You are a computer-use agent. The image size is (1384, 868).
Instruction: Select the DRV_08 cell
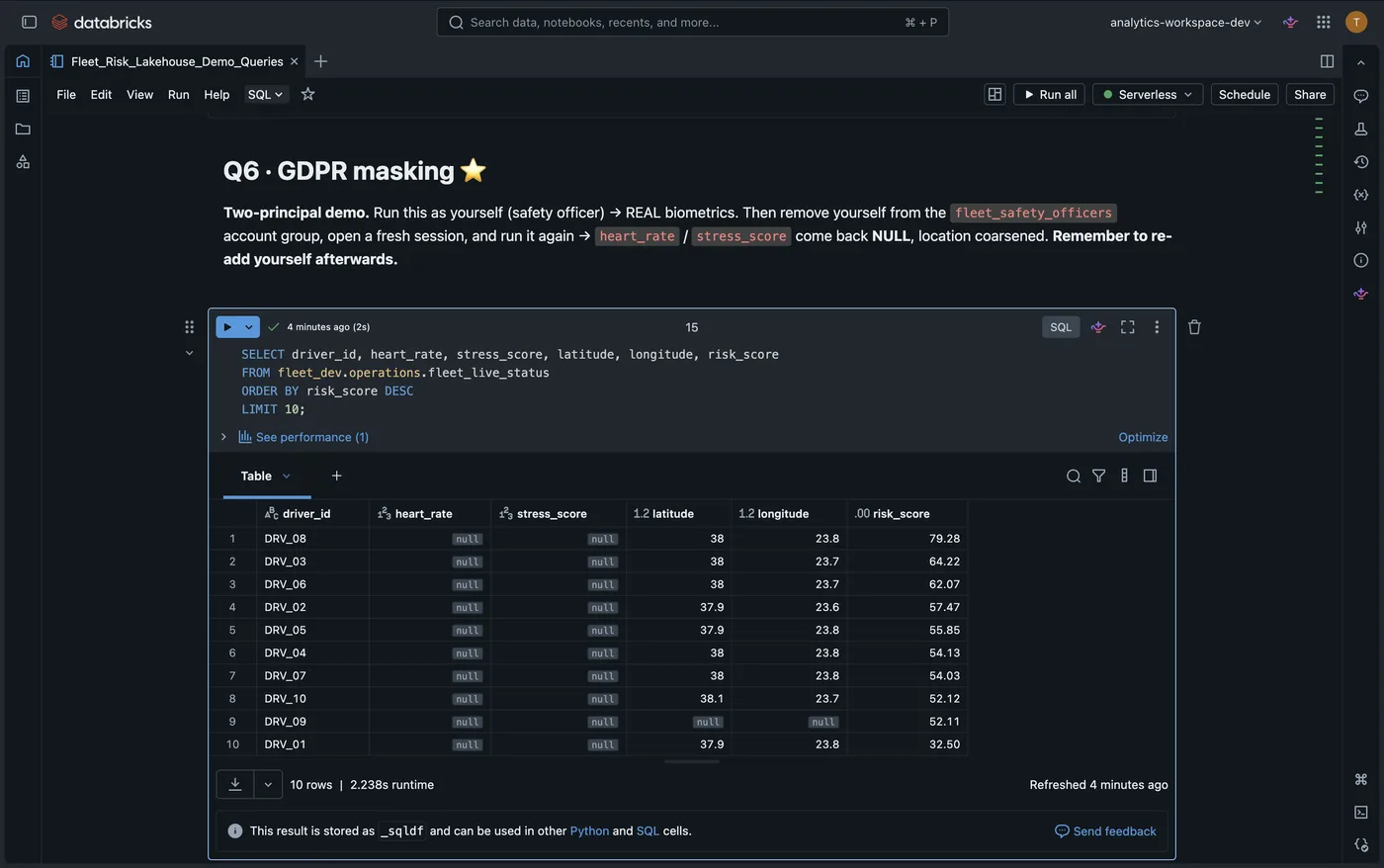tap(312, 539)
